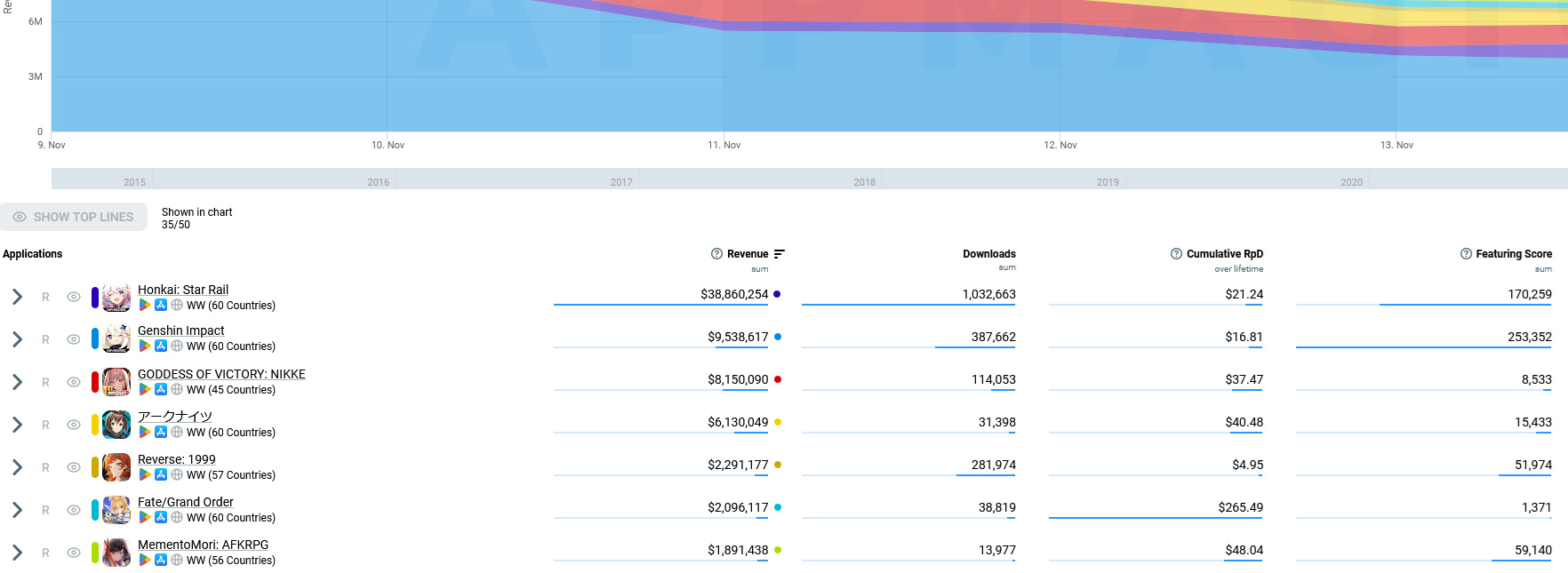Click the help icon beside Featuring Score header

1466,254
